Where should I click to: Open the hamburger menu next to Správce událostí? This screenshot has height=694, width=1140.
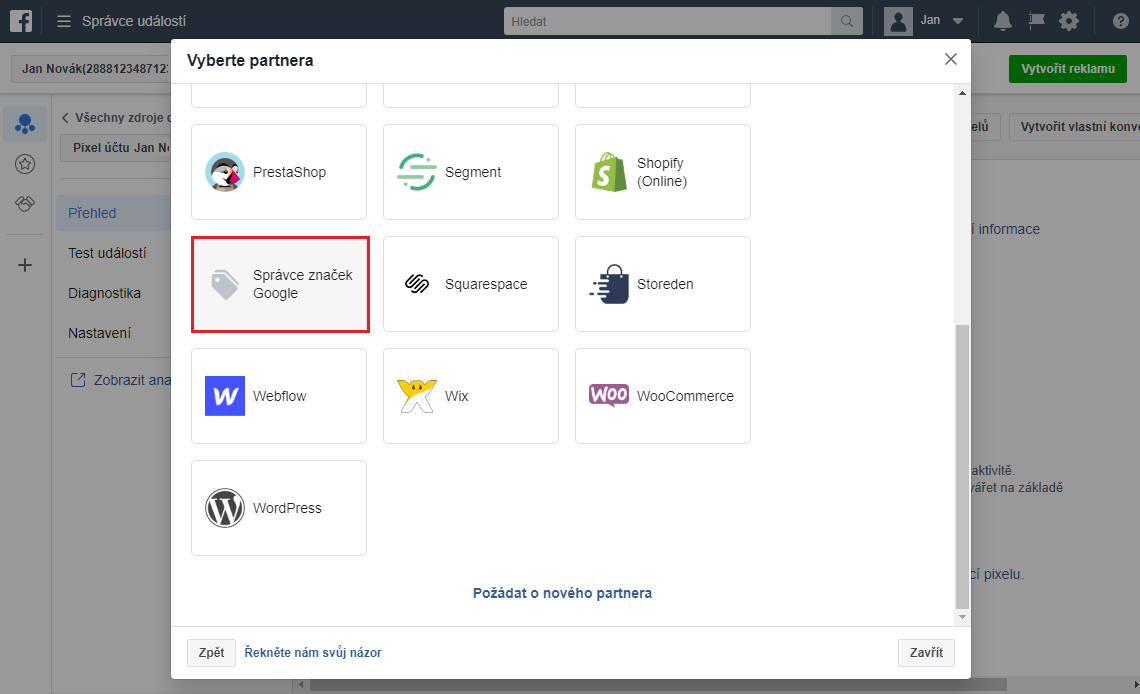click(64, 21)
